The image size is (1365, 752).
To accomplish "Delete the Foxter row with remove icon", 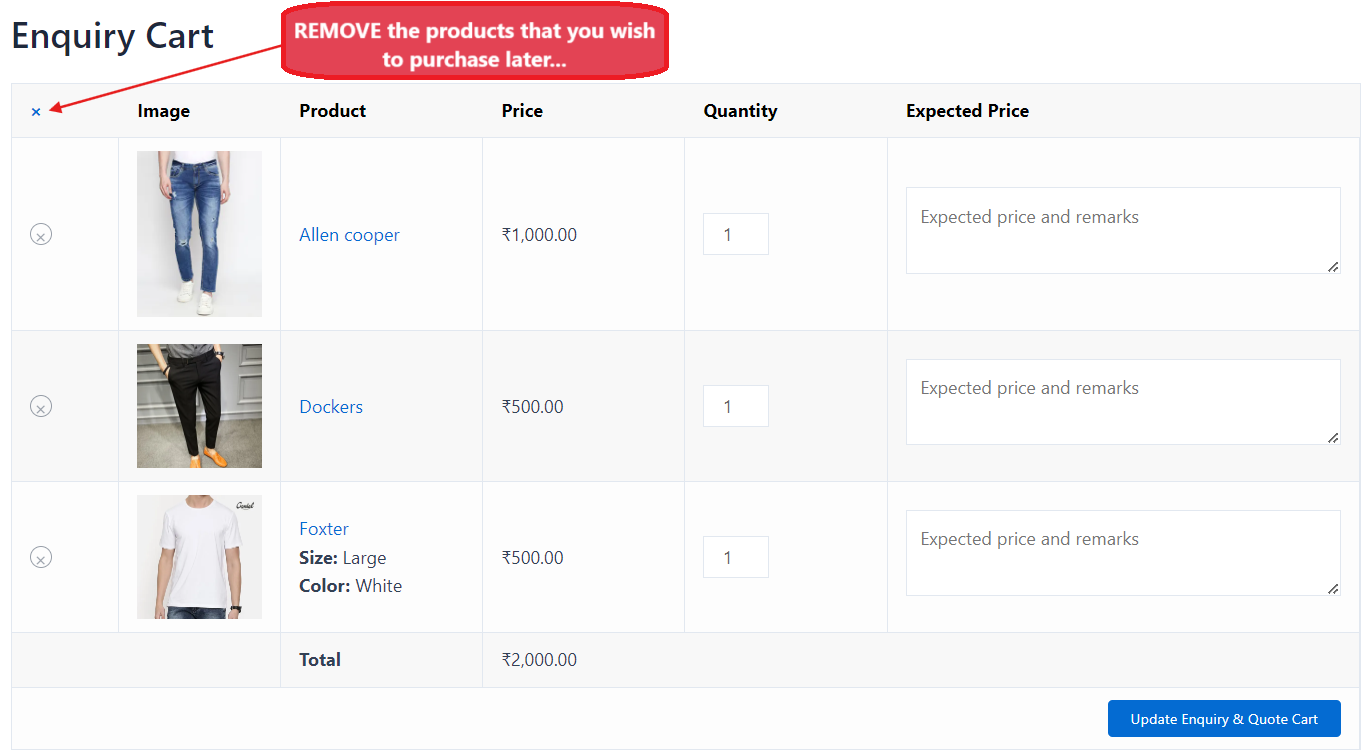I will (x=41, y=557).
